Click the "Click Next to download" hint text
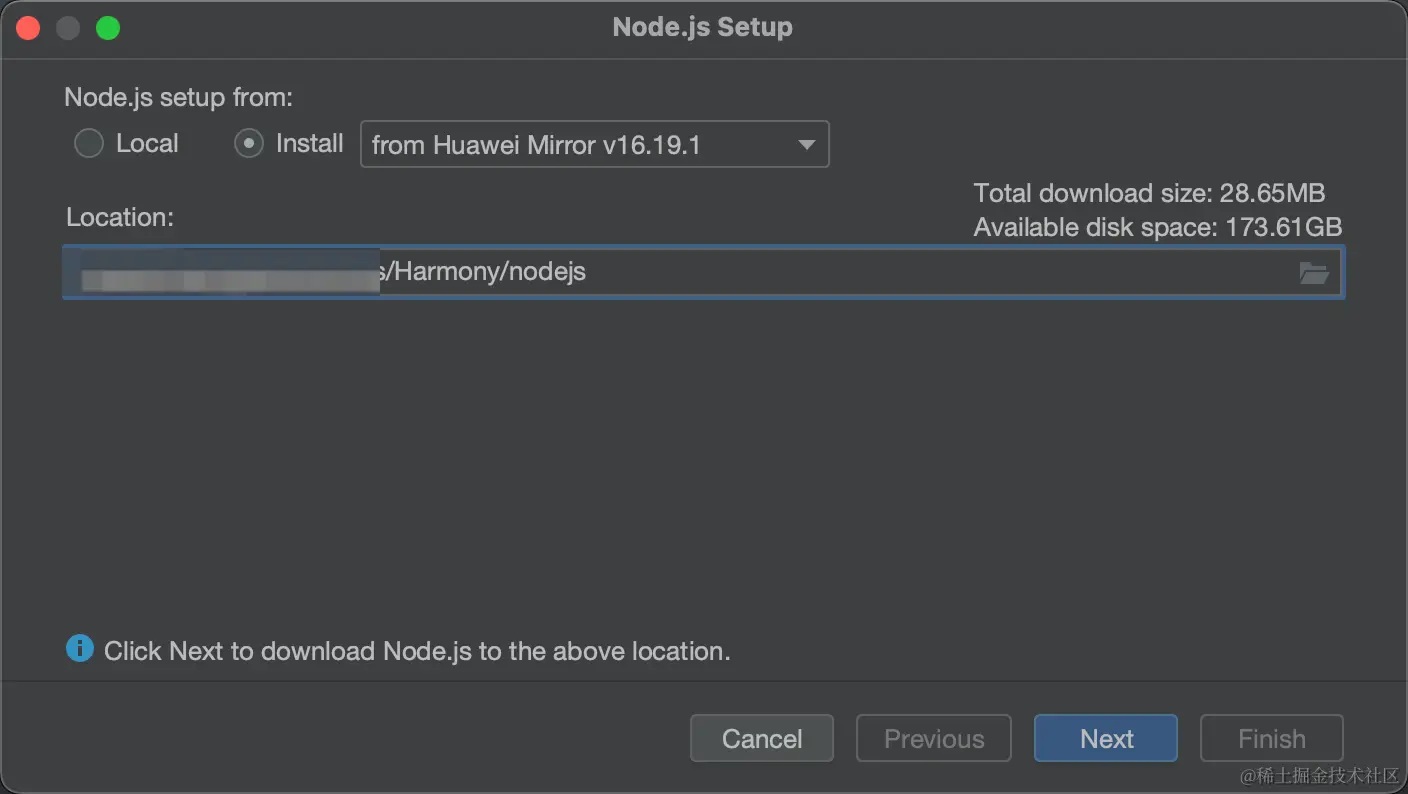Screen dimensions: 1408x794 coord(417,651)
